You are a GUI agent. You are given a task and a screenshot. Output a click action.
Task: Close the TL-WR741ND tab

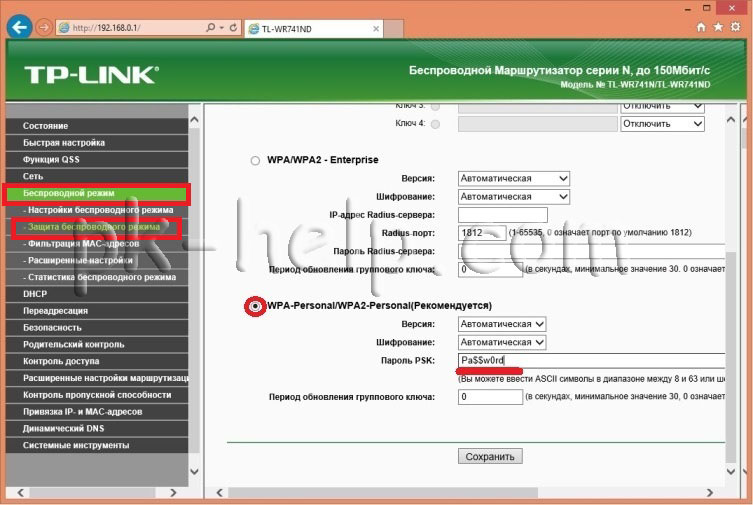point(376,29)
